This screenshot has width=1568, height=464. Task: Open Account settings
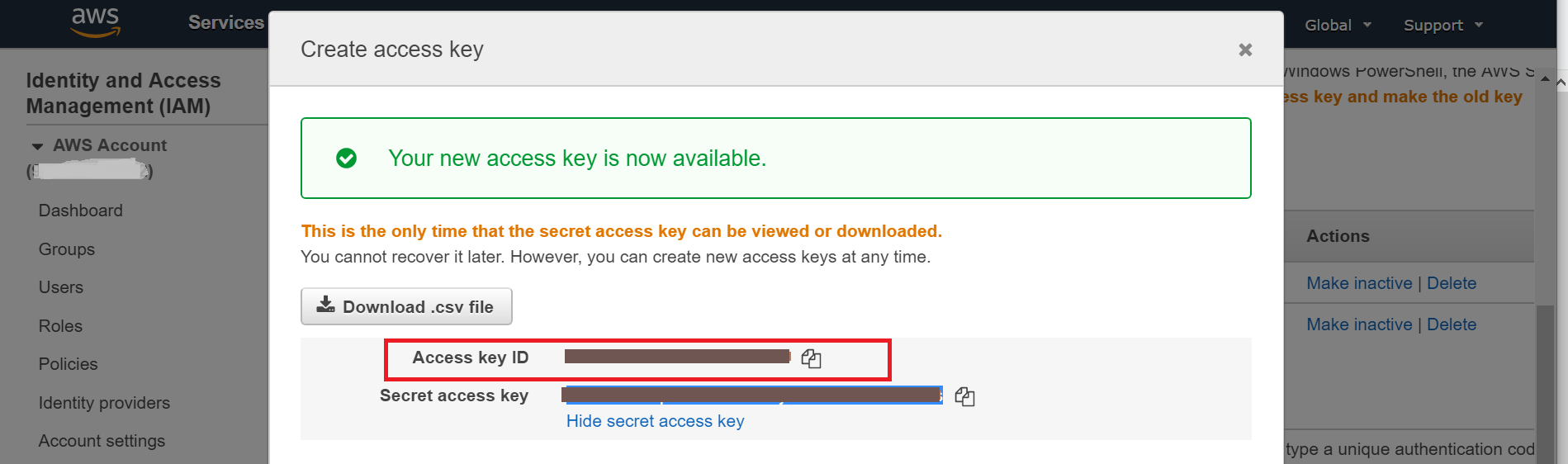(102, 441)
